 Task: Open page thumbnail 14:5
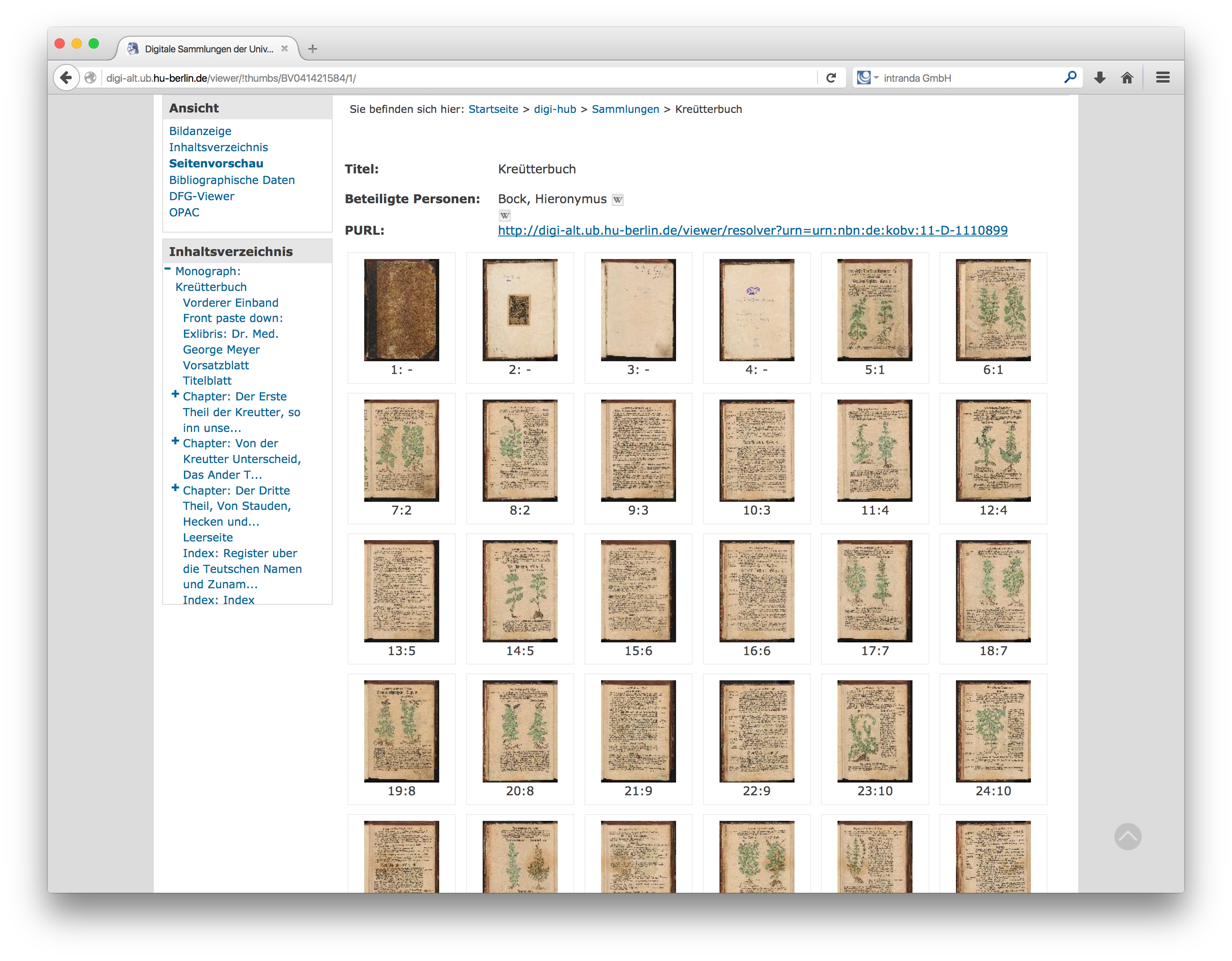[520, 591]
